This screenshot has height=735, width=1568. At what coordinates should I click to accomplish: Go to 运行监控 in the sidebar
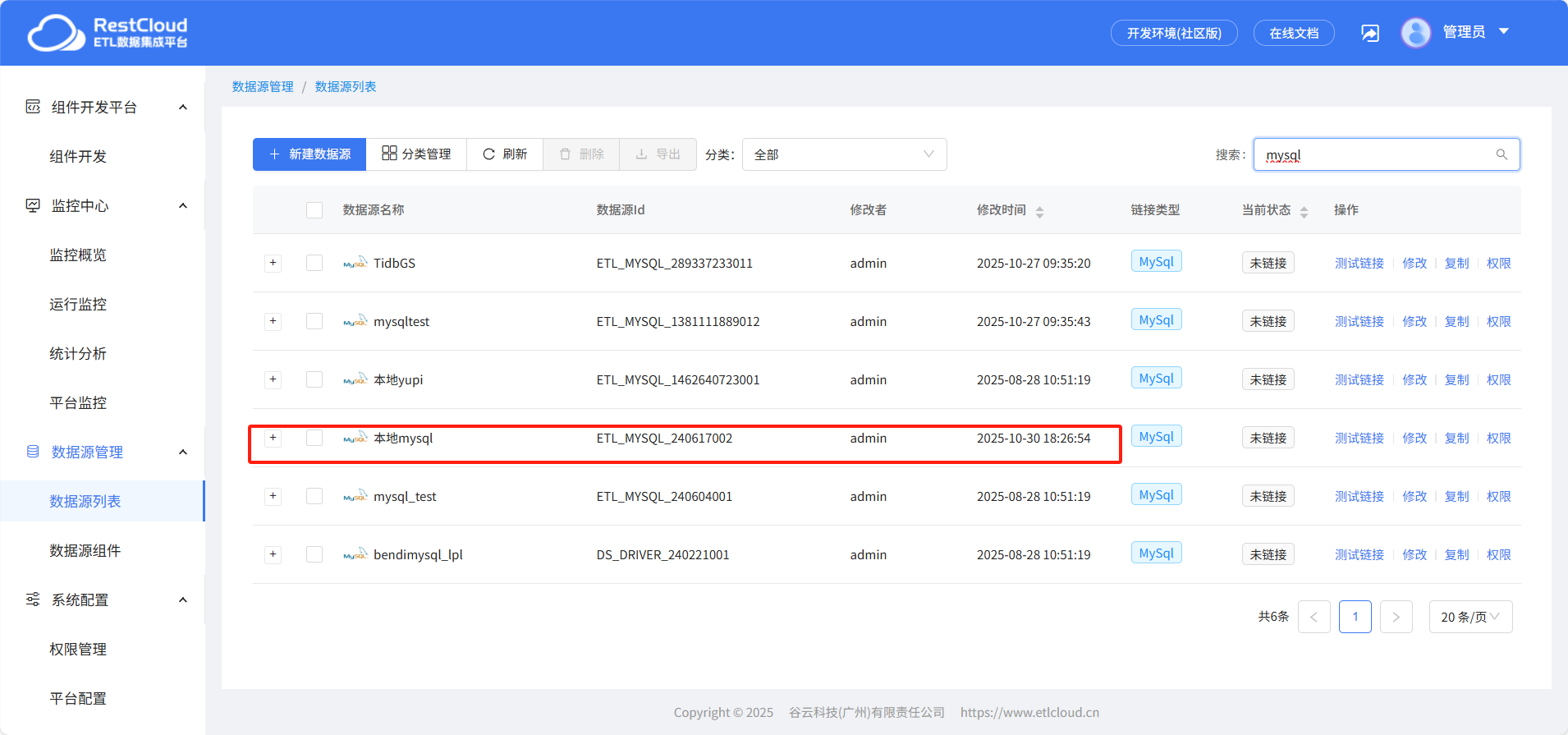click(x=78, y=304)
